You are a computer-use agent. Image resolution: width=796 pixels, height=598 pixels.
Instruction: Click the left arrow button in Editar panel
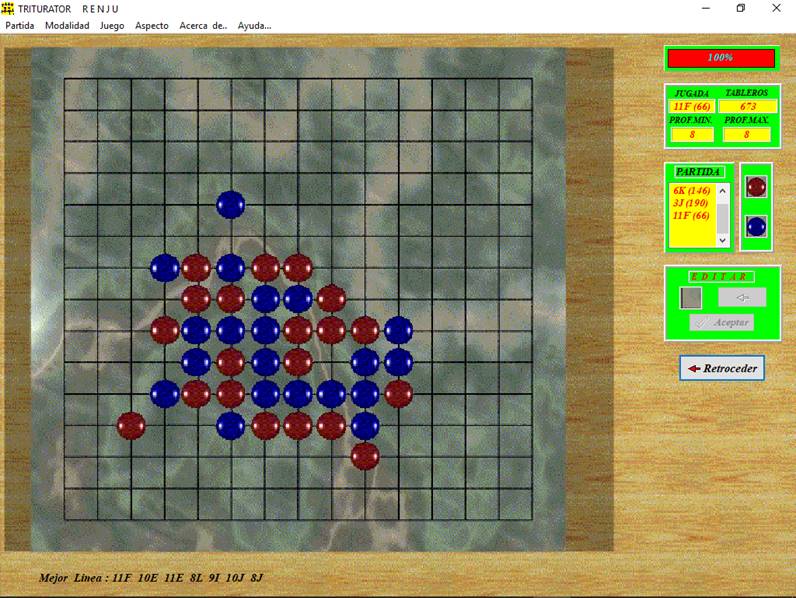click(741, 297)
